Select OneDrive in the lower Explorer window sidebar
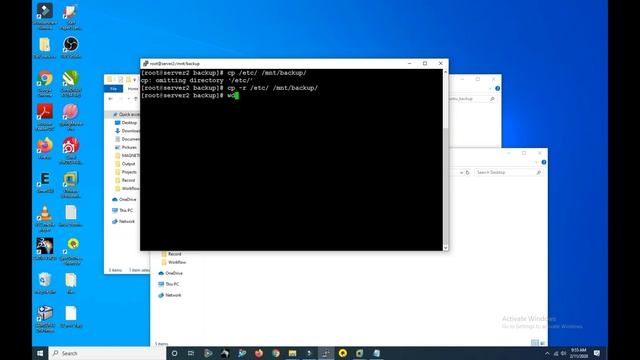This screenshot has height=360, width=640. coord(170,273)
